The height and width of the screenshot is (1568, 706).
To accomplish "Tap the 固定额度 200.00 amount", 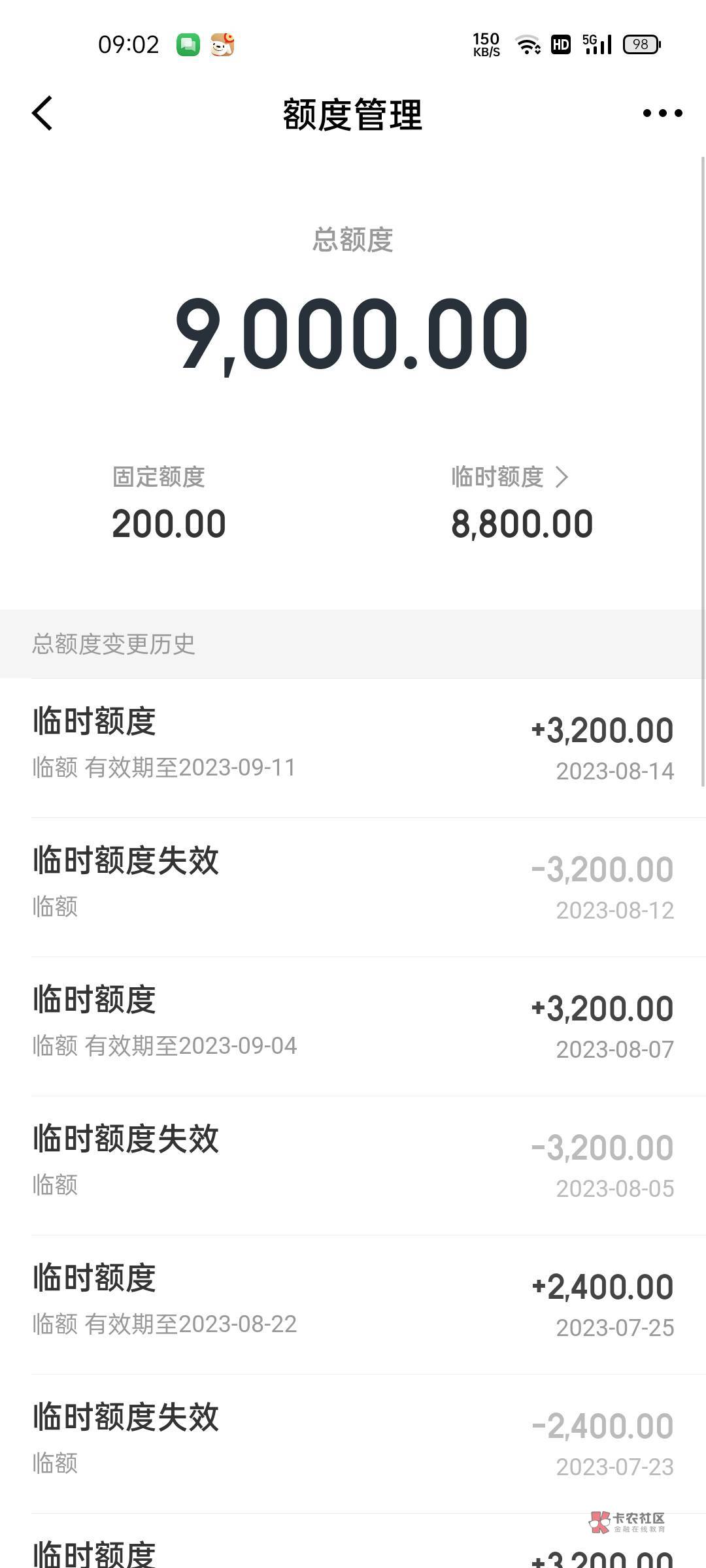I will point(169,524).
